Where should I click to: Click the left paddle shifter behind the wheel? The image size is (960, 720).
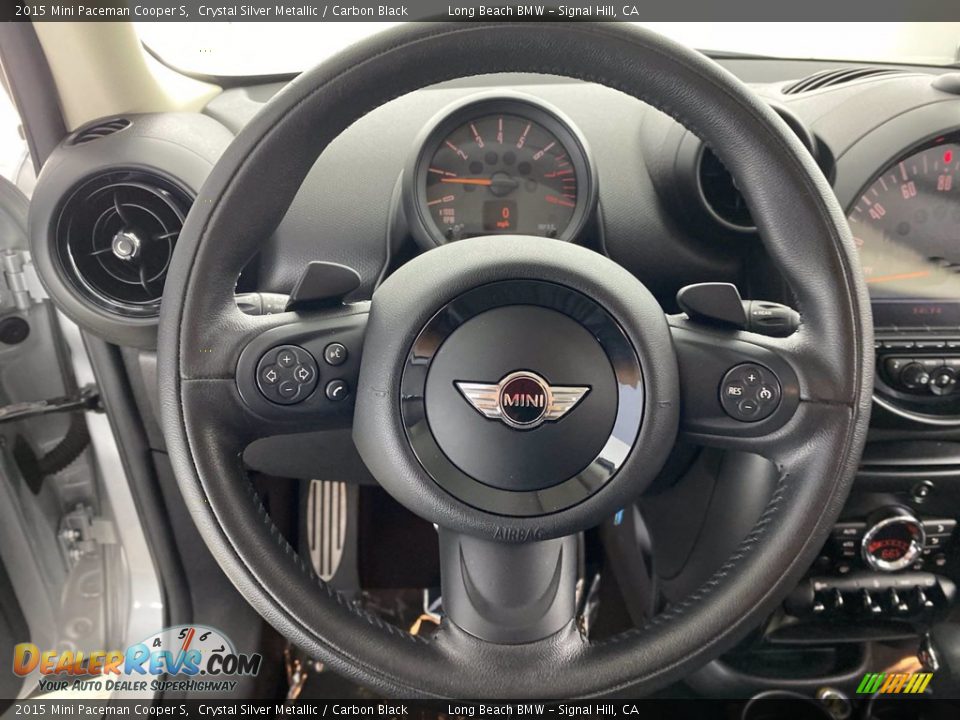coord(323,285)
